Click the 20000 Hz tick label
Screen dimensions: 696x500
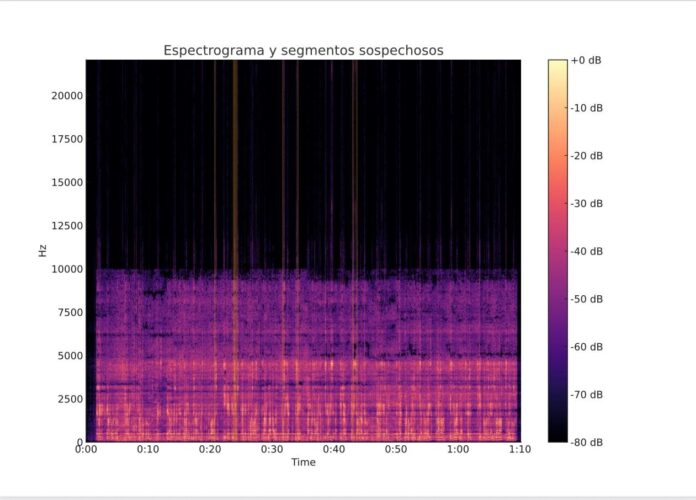(x=64, y=96)
